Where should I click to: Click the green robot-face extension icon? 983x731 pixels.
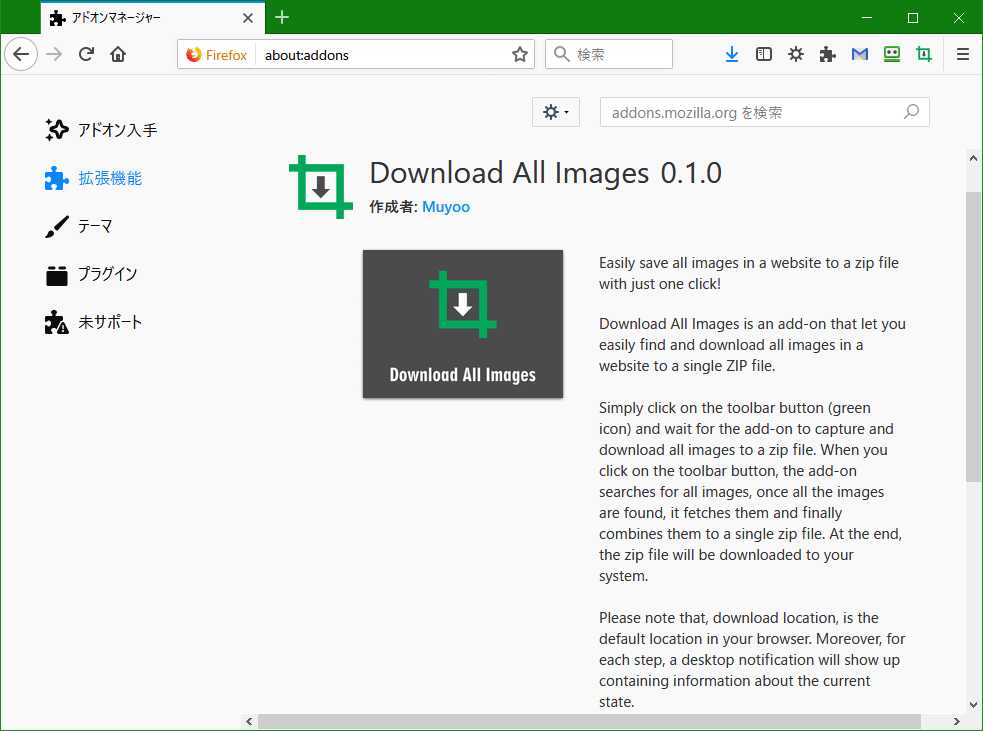891,55
